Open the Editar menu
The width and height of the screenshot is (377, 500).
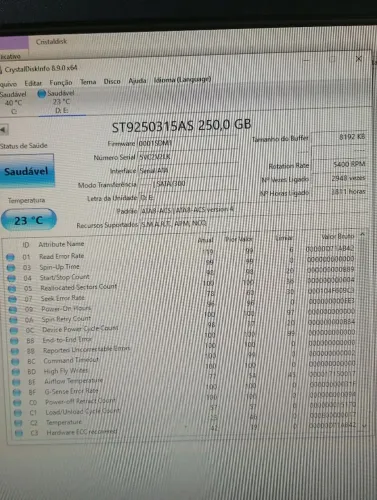[33, 83]
